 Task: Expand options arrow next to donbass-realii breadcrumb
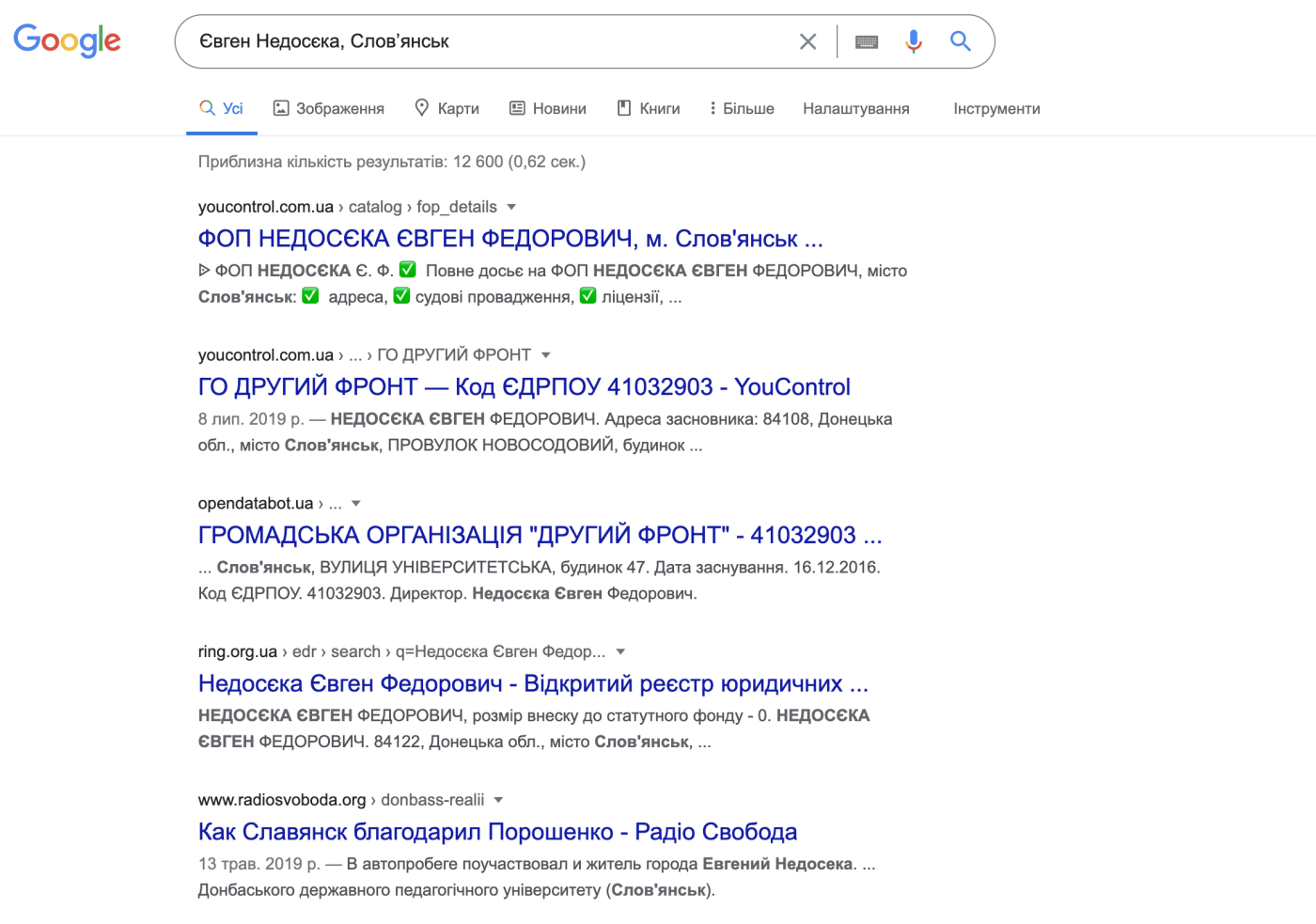coord(498,800)
